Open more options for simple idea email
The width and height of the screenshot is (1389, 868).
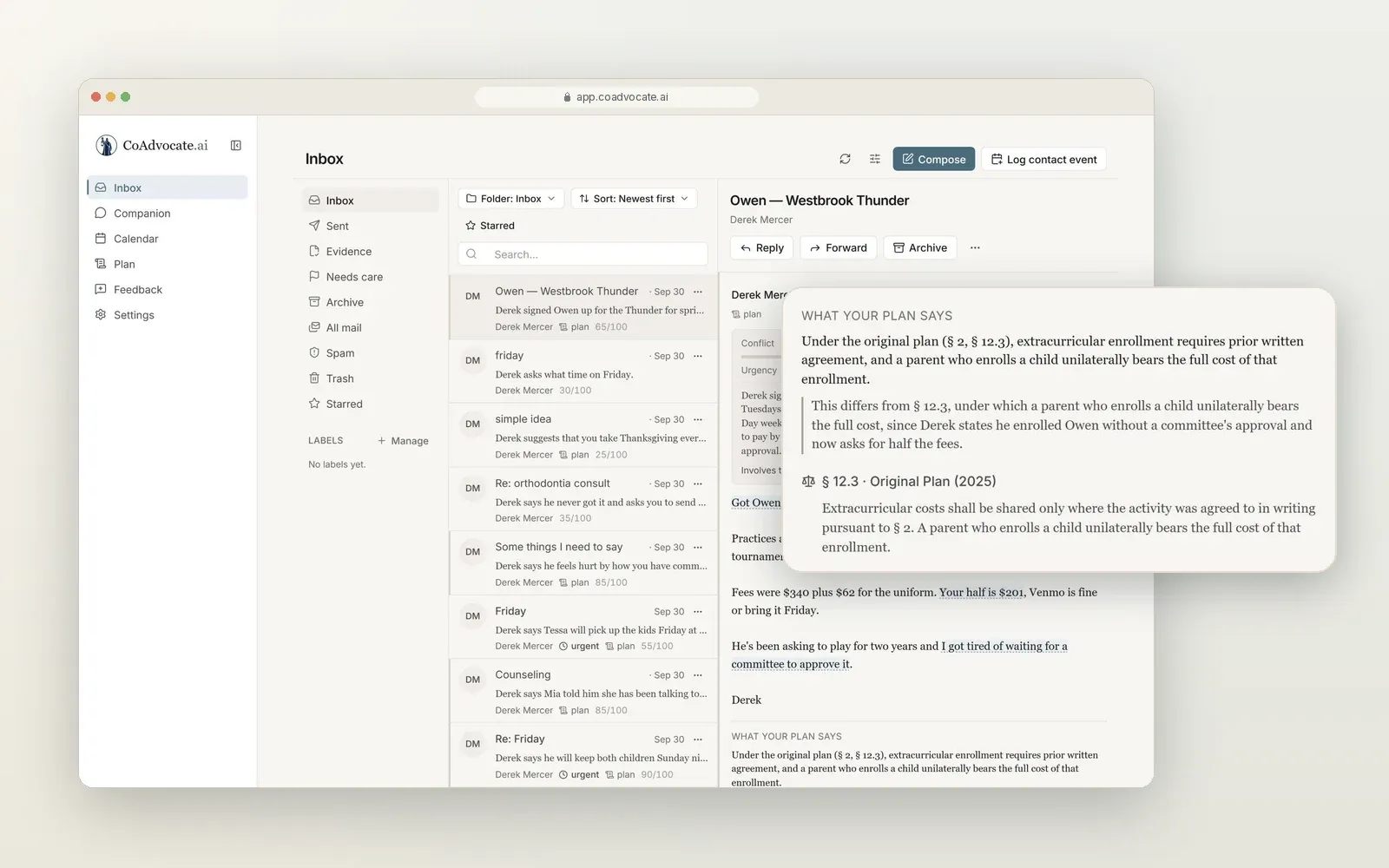[x=698, y=419]
